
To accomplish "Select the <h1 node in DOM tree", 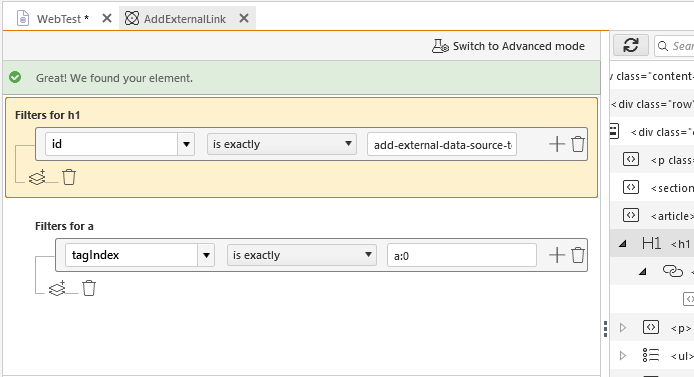I will (x=681, y=244).
